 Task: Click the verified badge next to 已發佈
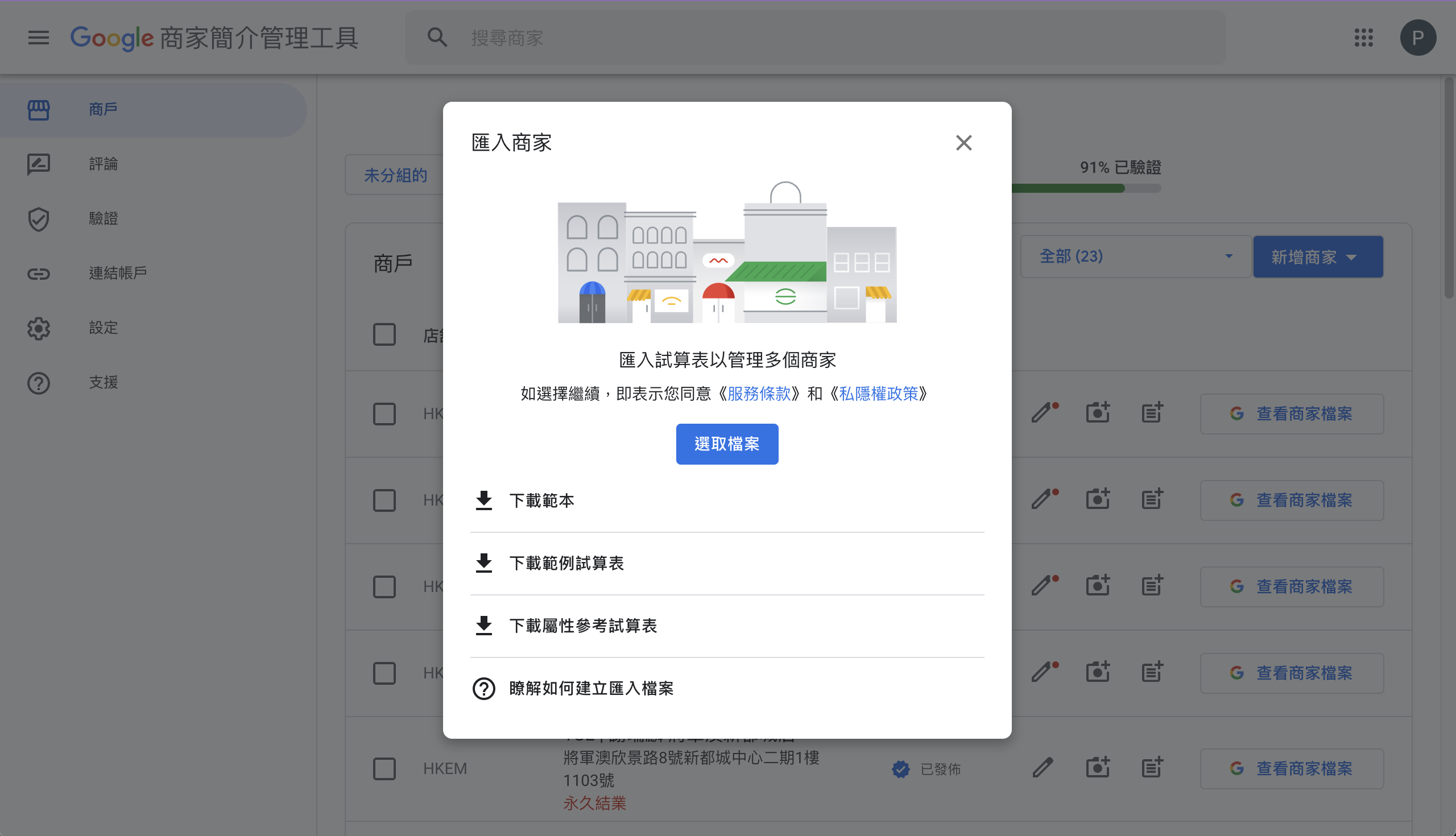pos(901,769)
